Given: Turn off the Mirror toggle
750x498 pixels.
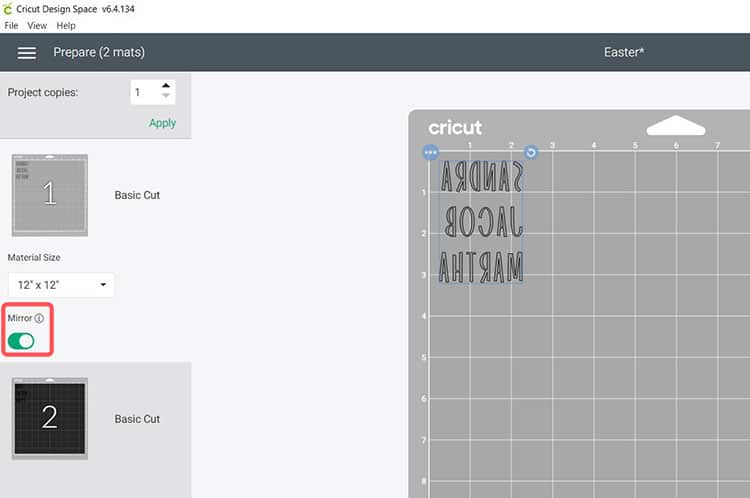Looking at the screenshot, I should pyautogui.click(x=21, y=341).
